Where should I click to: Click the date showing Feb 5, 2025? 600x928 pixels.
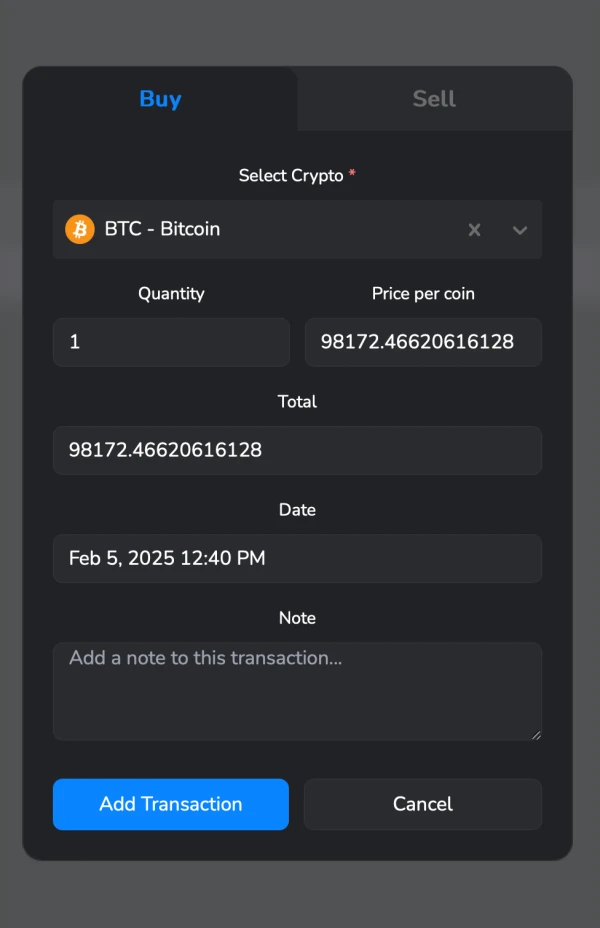coord(166,558)
